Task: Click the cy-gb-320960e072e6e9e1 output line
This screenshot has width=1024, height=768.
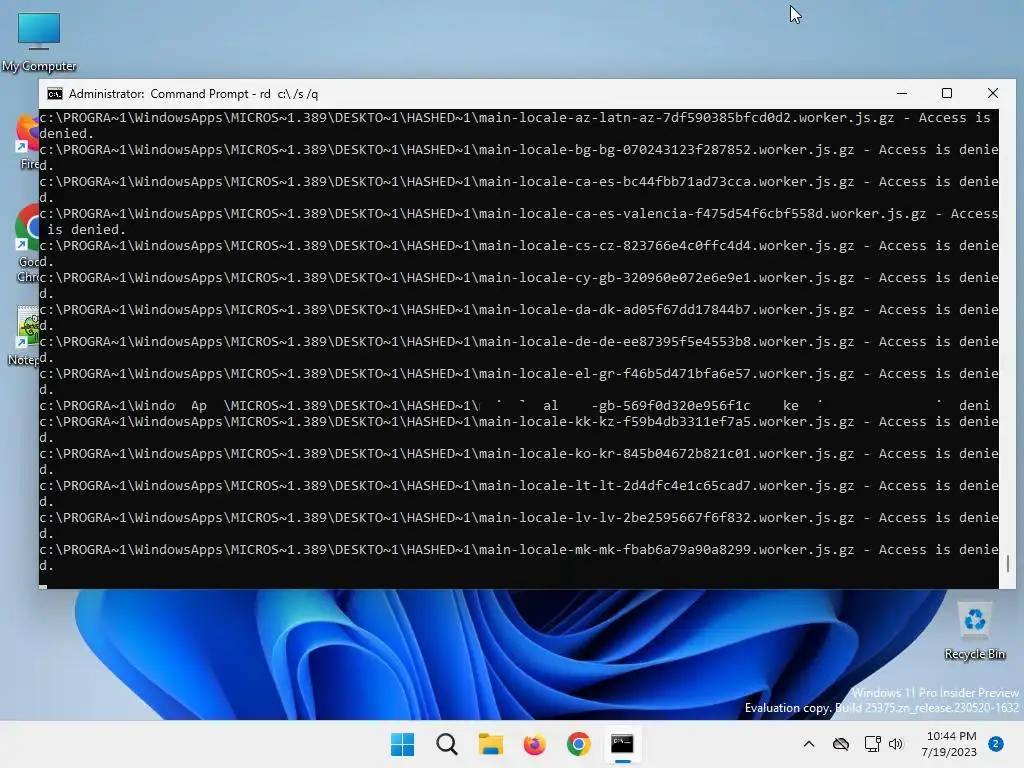Action: [x=519, y=285]
